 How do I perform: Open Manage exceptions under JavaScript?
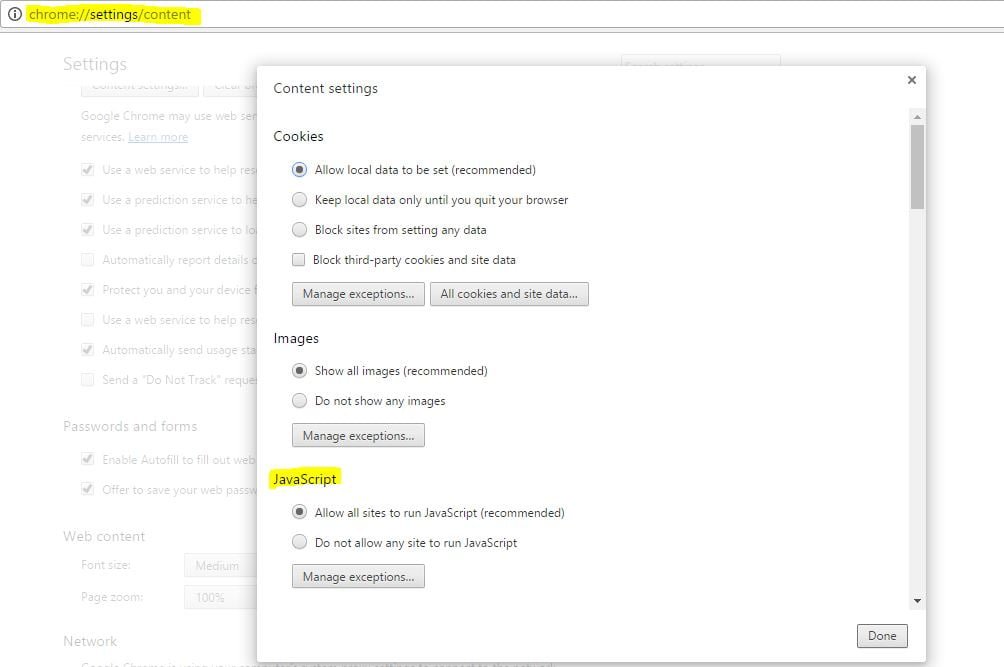click(x=358, y=576)
